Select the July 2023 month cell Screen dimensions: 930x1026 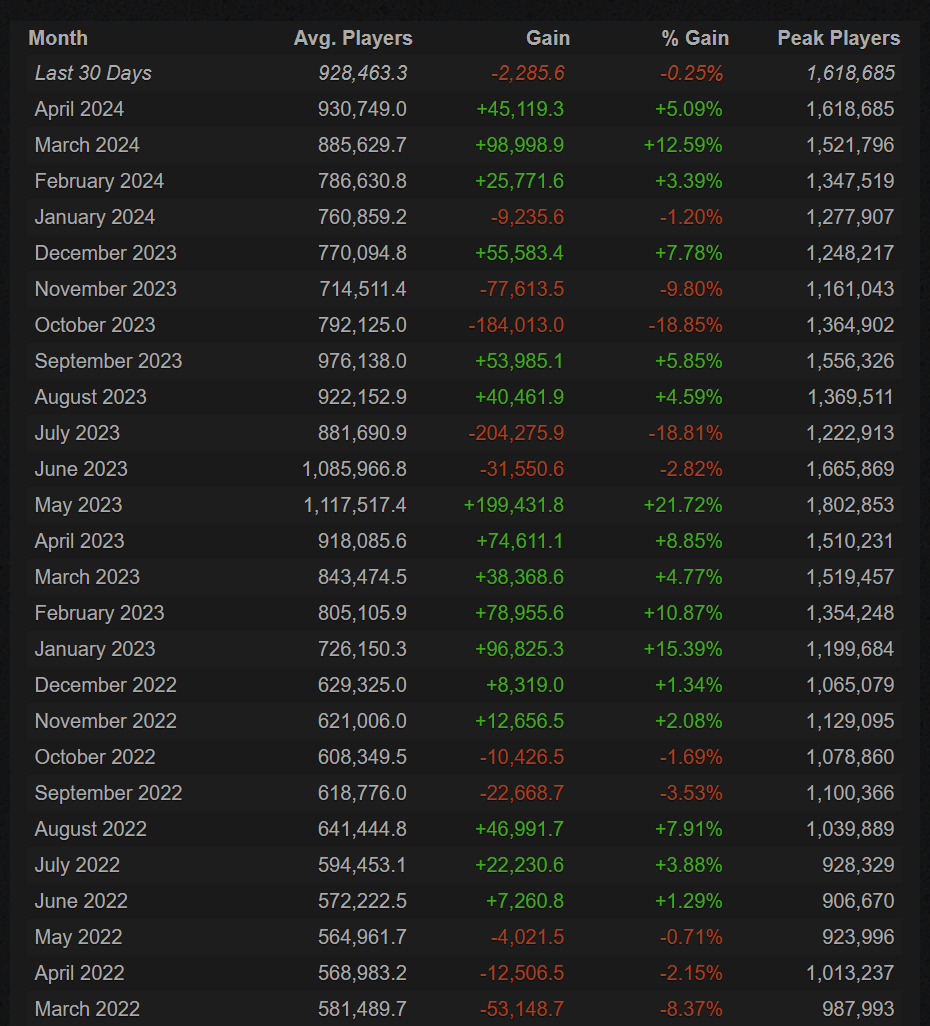77,433
